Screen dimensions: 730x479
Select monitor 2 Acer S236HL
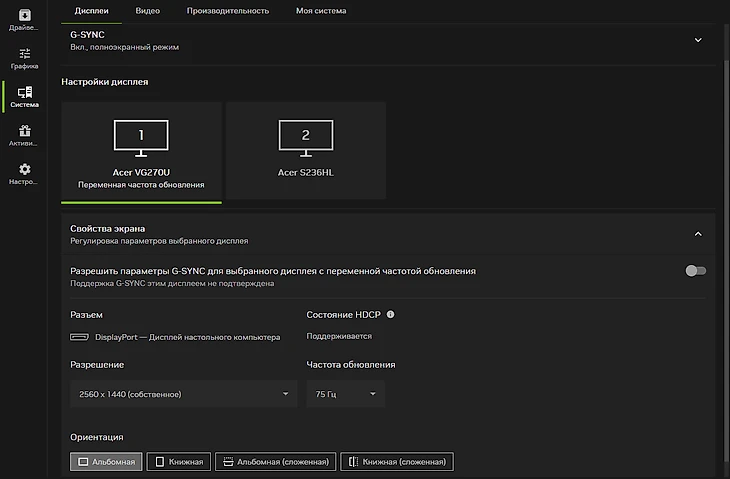(x=305, y=150)
